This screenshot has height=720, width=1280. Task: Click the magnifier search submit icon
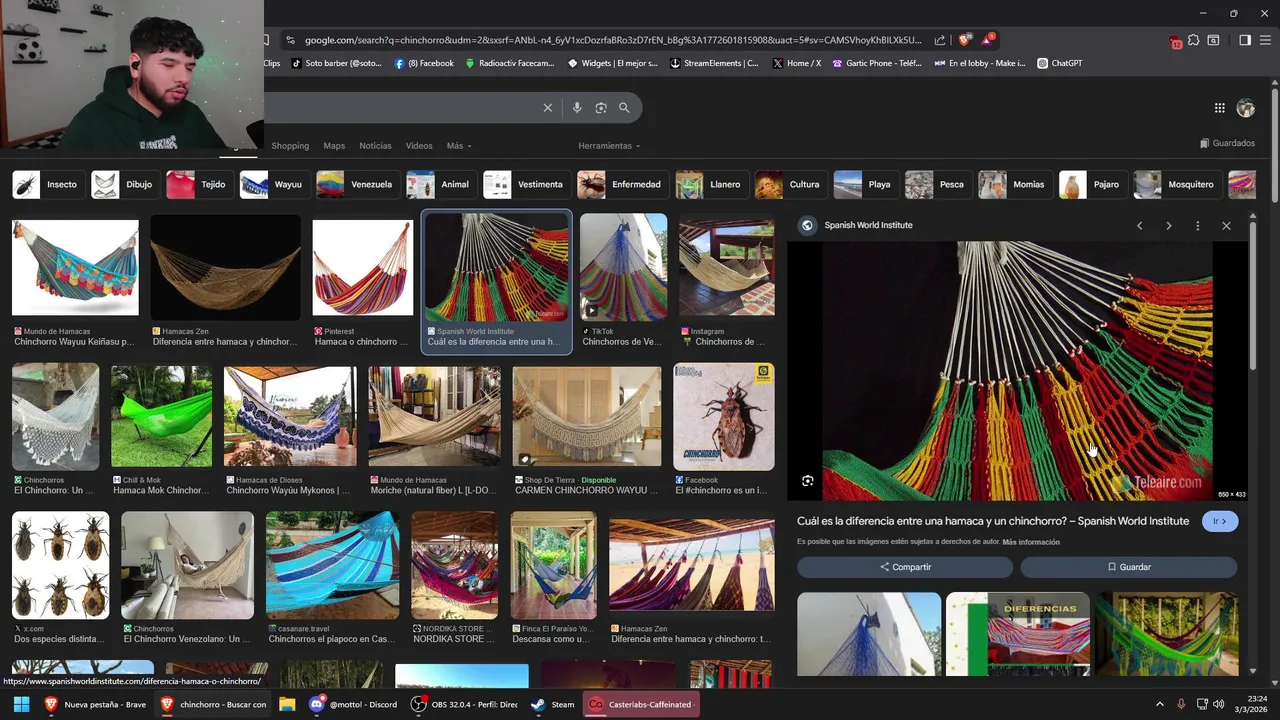(624, 108)
